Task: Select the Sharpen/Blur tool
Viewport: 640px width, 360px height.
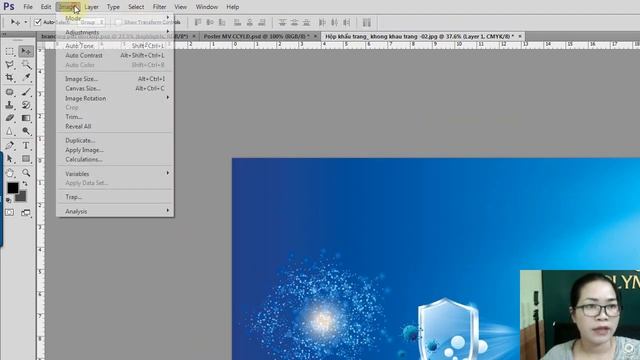Action: 10,131
